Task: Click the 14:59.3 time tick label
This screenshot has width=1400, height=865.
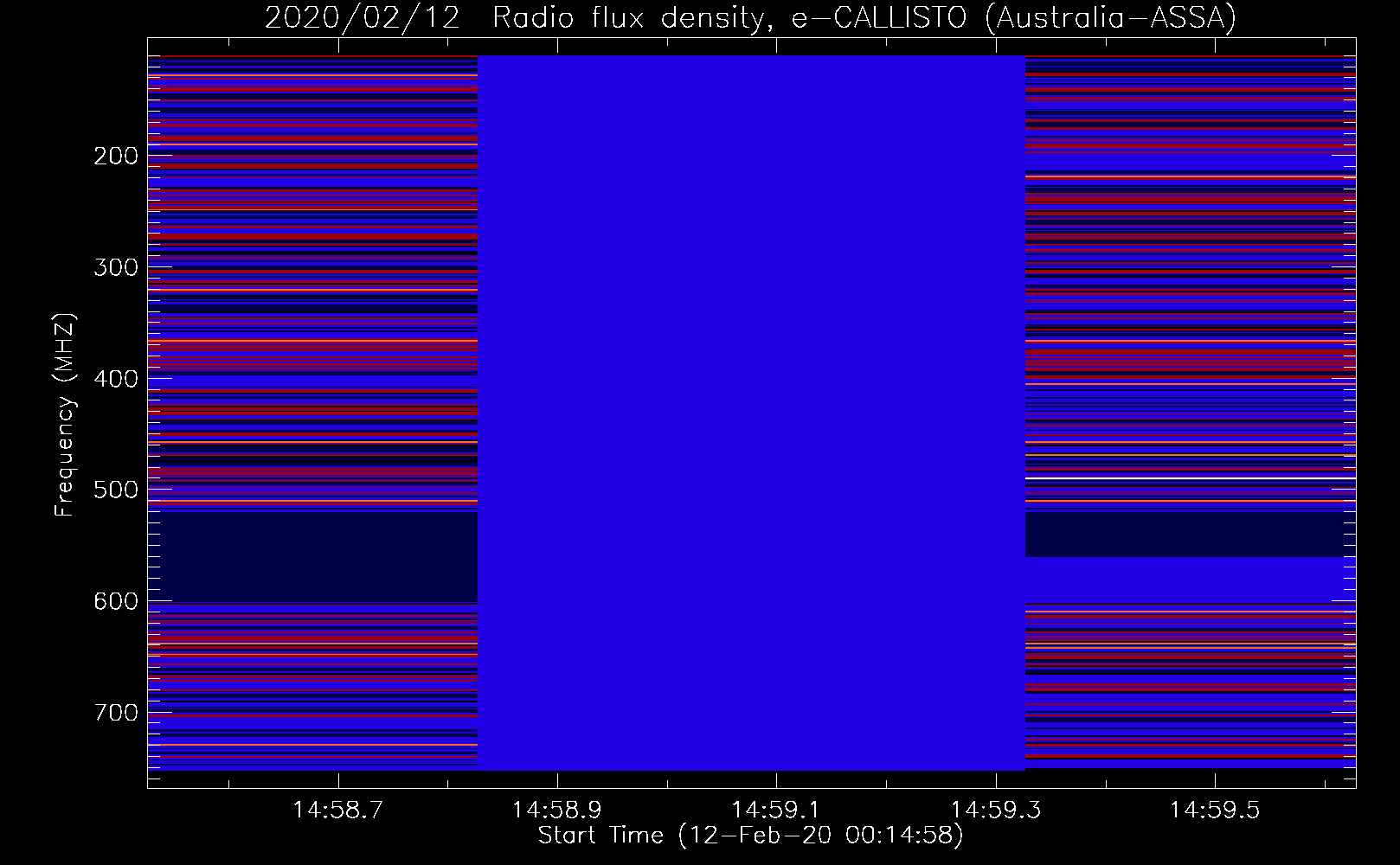Action: [996, 811]
